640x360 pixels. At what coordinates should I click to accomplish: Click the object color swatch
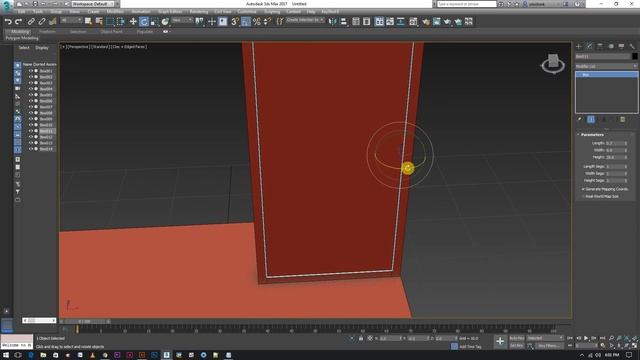click(634, 56)
